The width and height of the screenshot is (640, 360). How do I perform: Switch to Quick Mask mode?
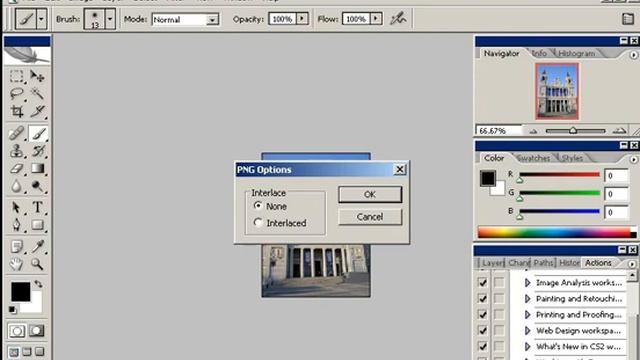click(x=37, y=331)
